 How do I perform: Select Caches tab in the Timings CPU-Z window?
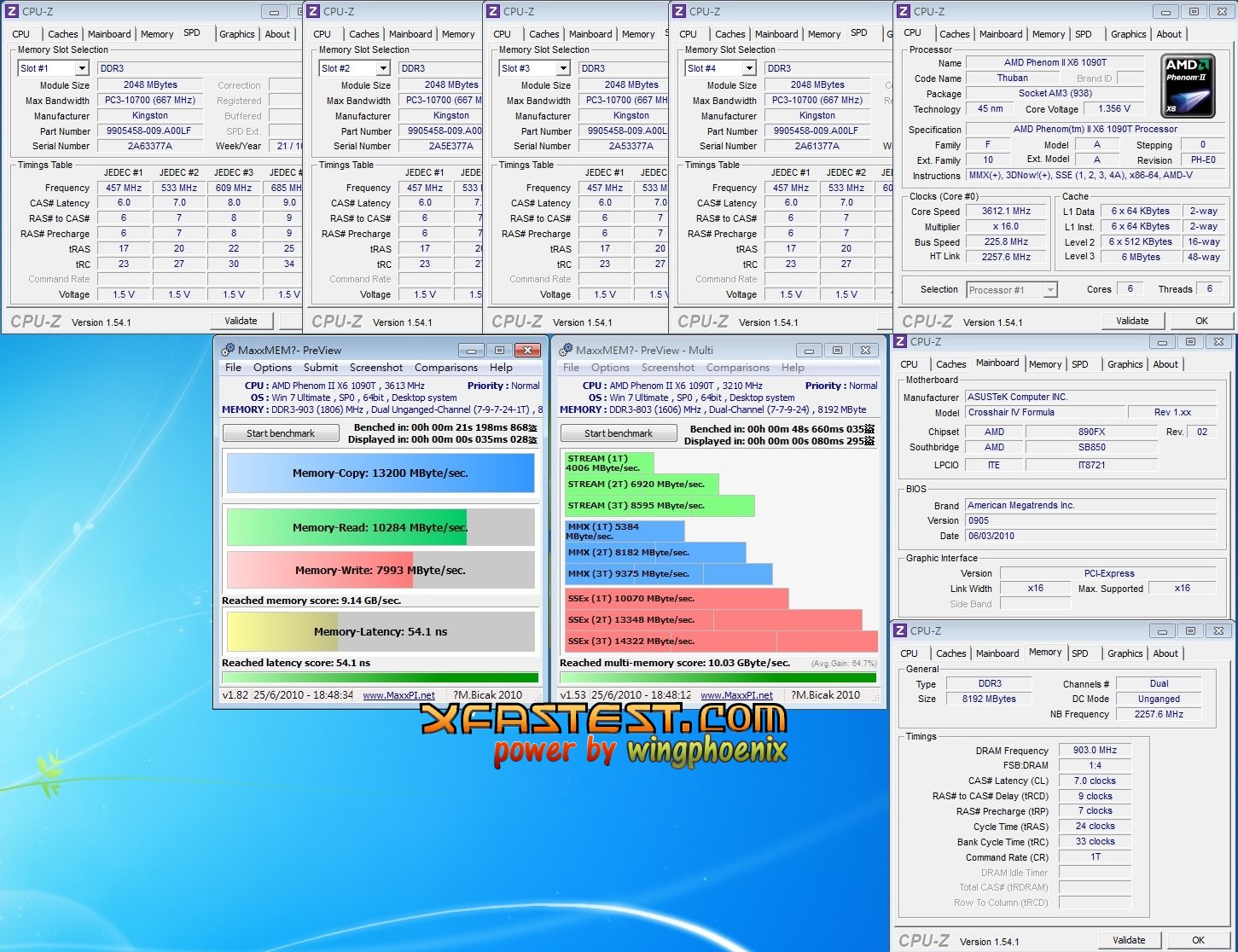click(x=950, y=653)
